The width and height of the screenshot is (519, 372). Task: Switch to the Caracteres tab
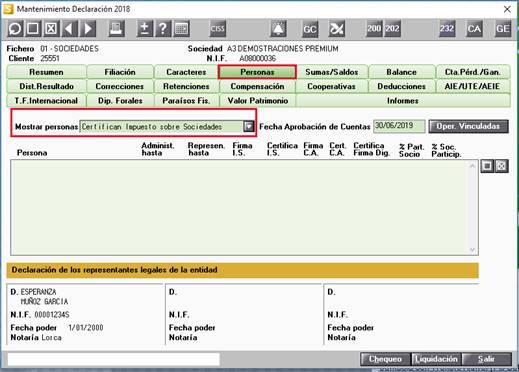(186, 72)
